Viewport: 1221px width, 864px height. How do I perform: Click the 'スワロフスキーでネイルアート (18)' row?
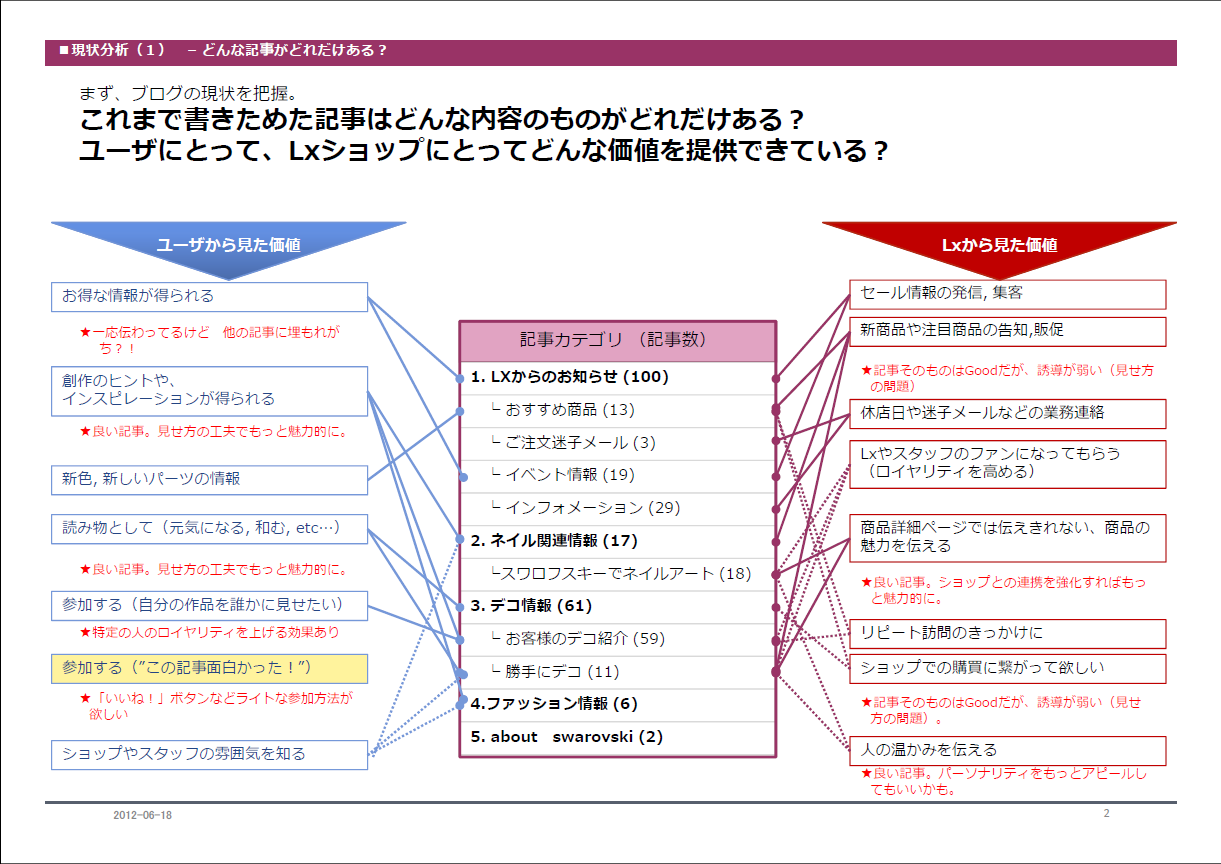pos(617,574)
